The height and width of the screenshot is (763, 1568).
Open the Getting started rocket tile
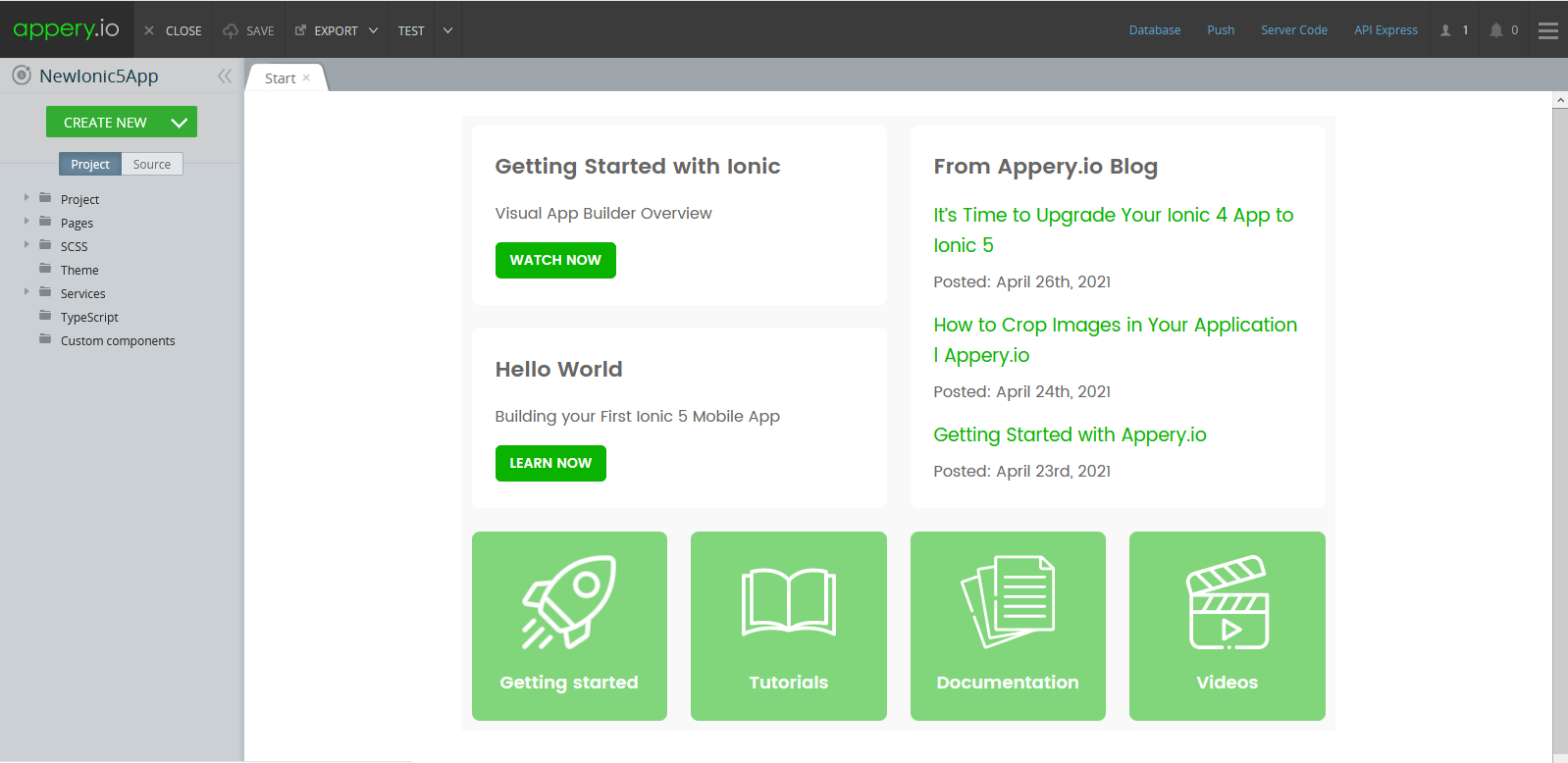point(569,626)
